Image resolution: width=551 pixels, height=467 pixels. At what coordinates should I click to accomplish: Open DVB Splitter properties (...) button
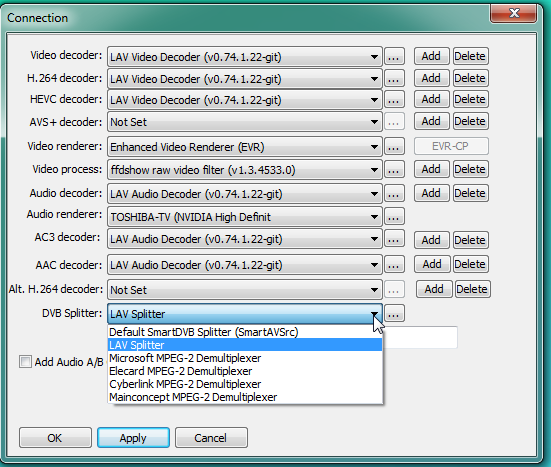pos(394,313)
